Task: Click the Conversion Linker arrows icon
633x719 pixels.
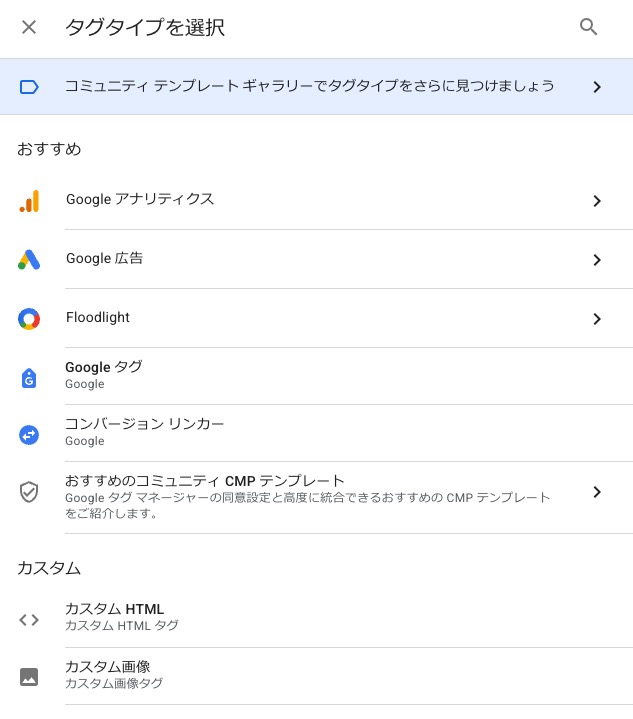Action: click(29, 435)
